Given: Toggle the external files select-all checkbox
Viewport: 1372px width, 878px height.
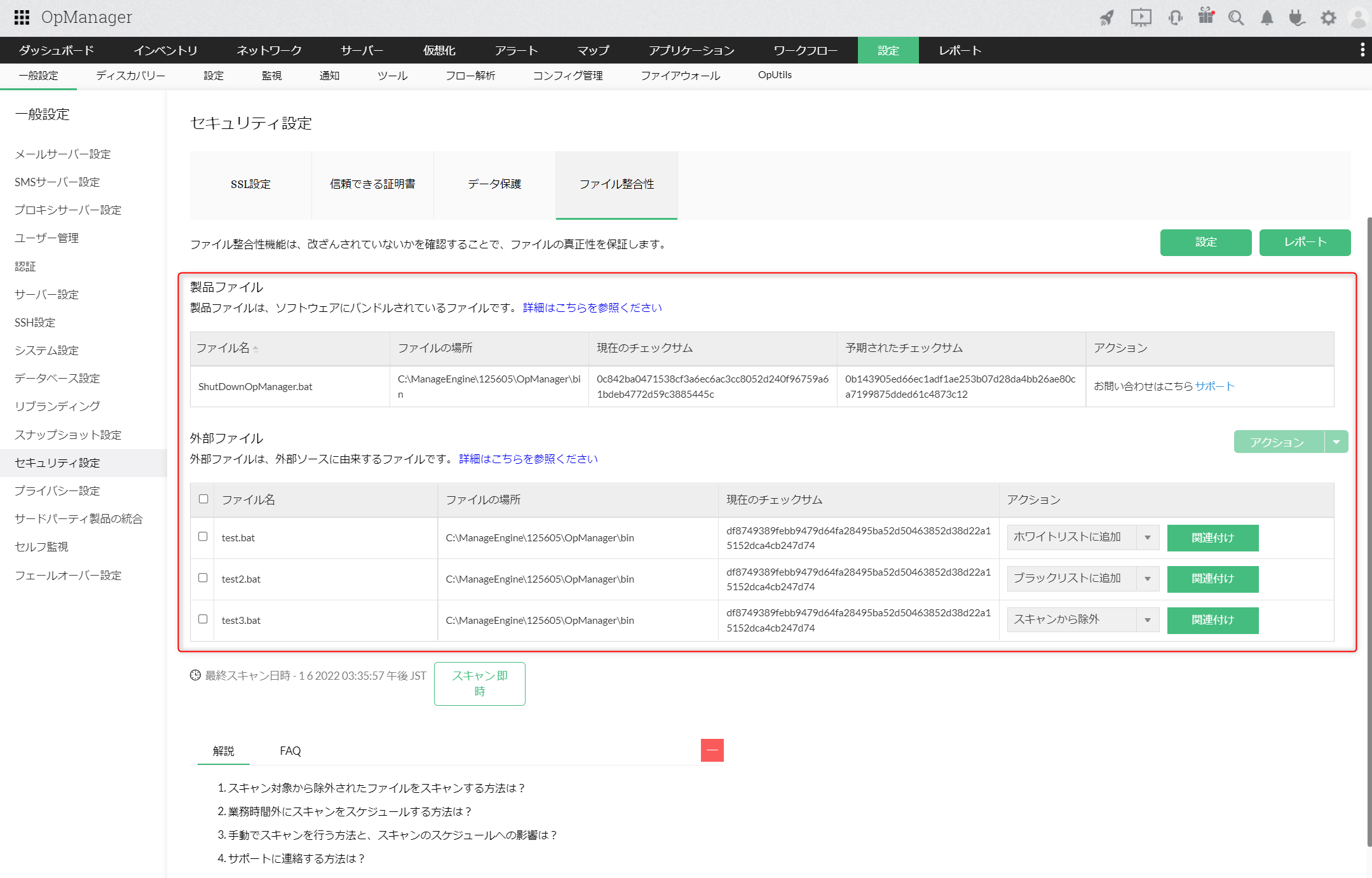Looking at the screenshot, I should click(x=203, y=499).
